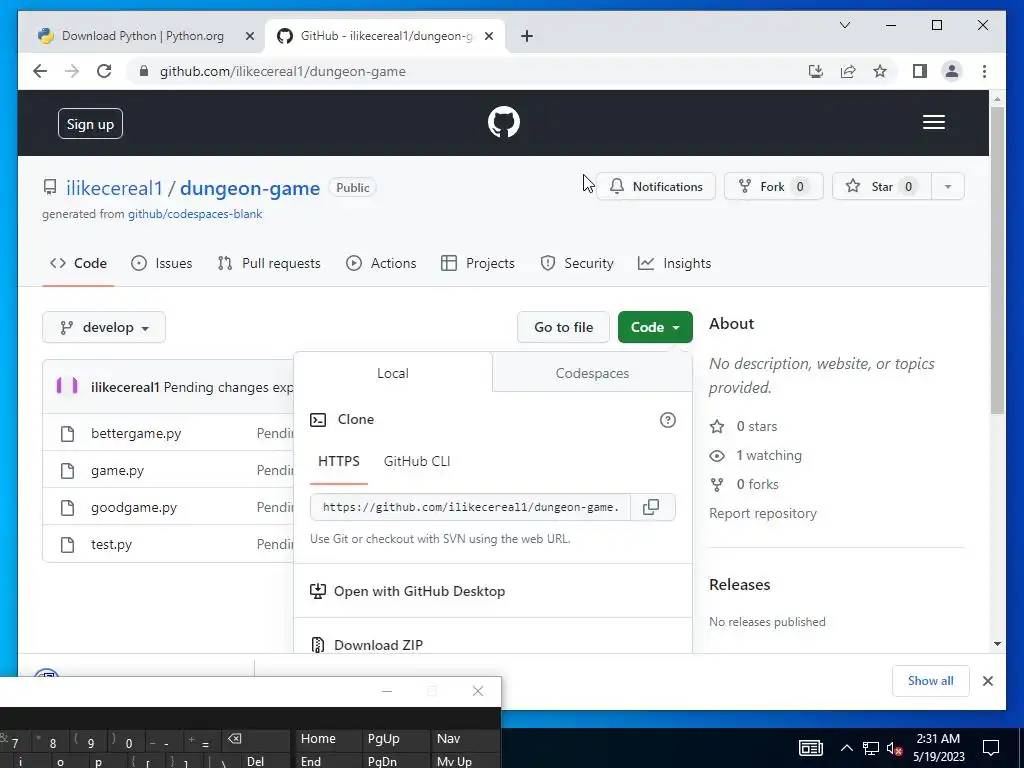1024x768 pixels.
Task: Click the touch keyboard icon in taskbar
Action: [x=810, y=748]
